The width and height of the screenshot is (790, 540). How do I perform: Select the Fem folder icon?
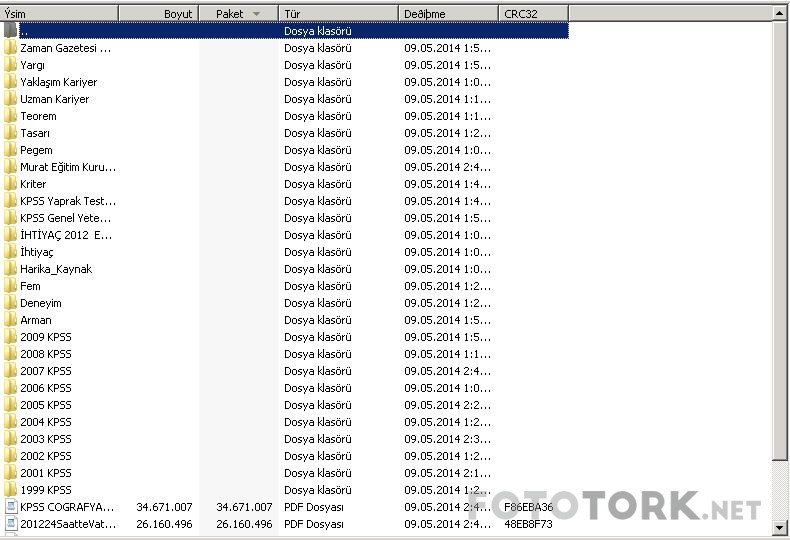(10, 286)
